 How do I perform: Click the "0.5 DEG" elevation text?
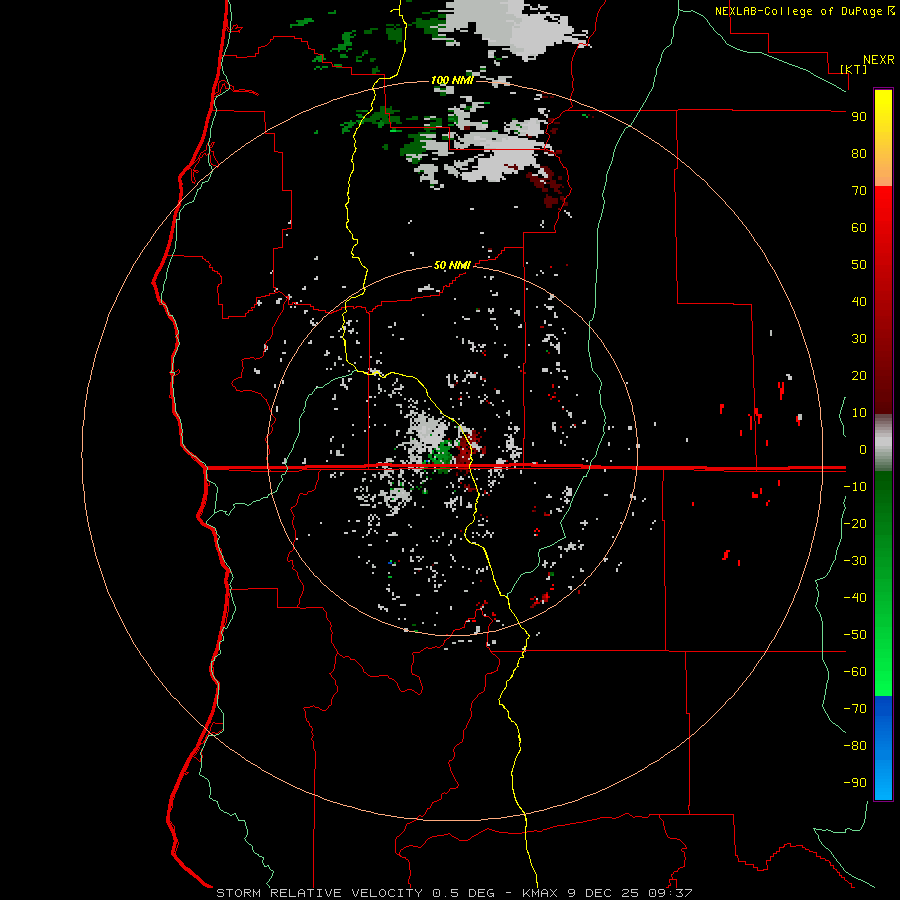pyautogui.click(x=463, y=893)
